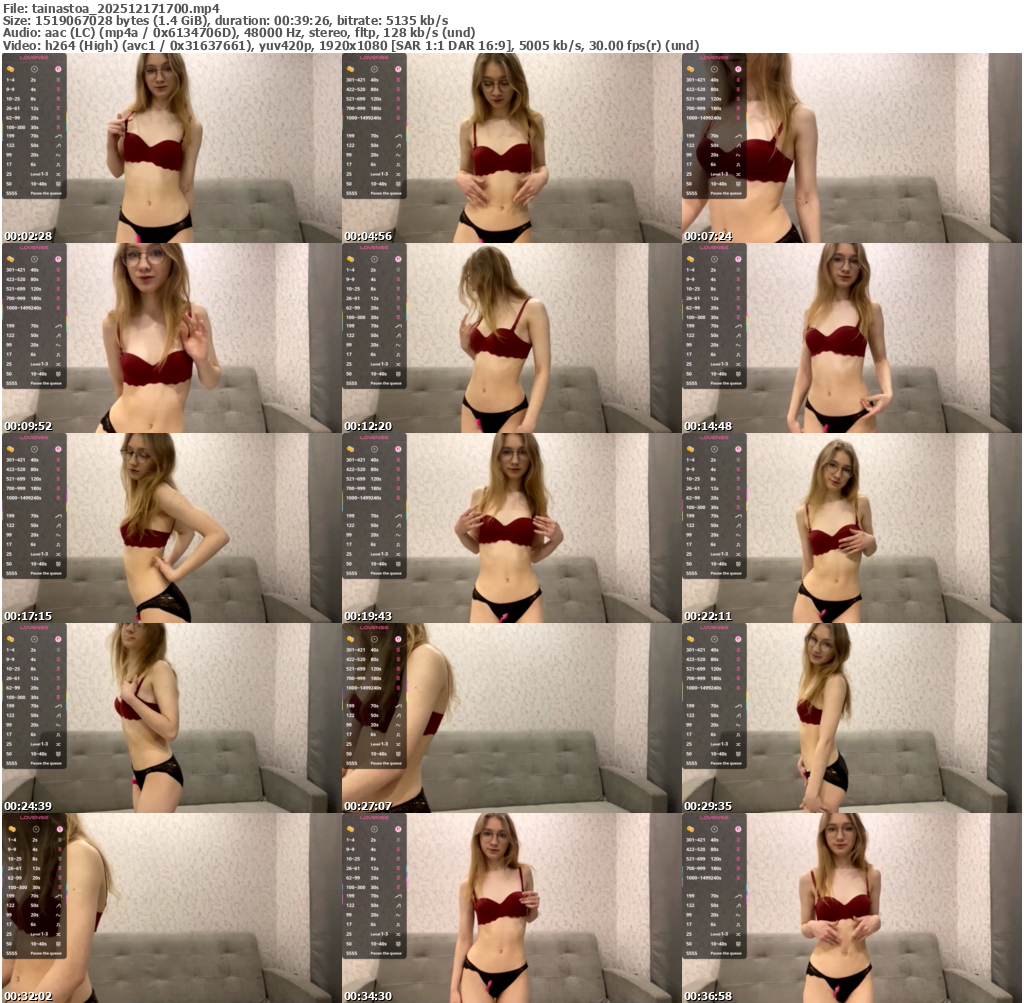Viewport: 1024px width, 1003px height.
Task: Open the thumbnail at timestamp 00:02:28
Action: [171, 148]
